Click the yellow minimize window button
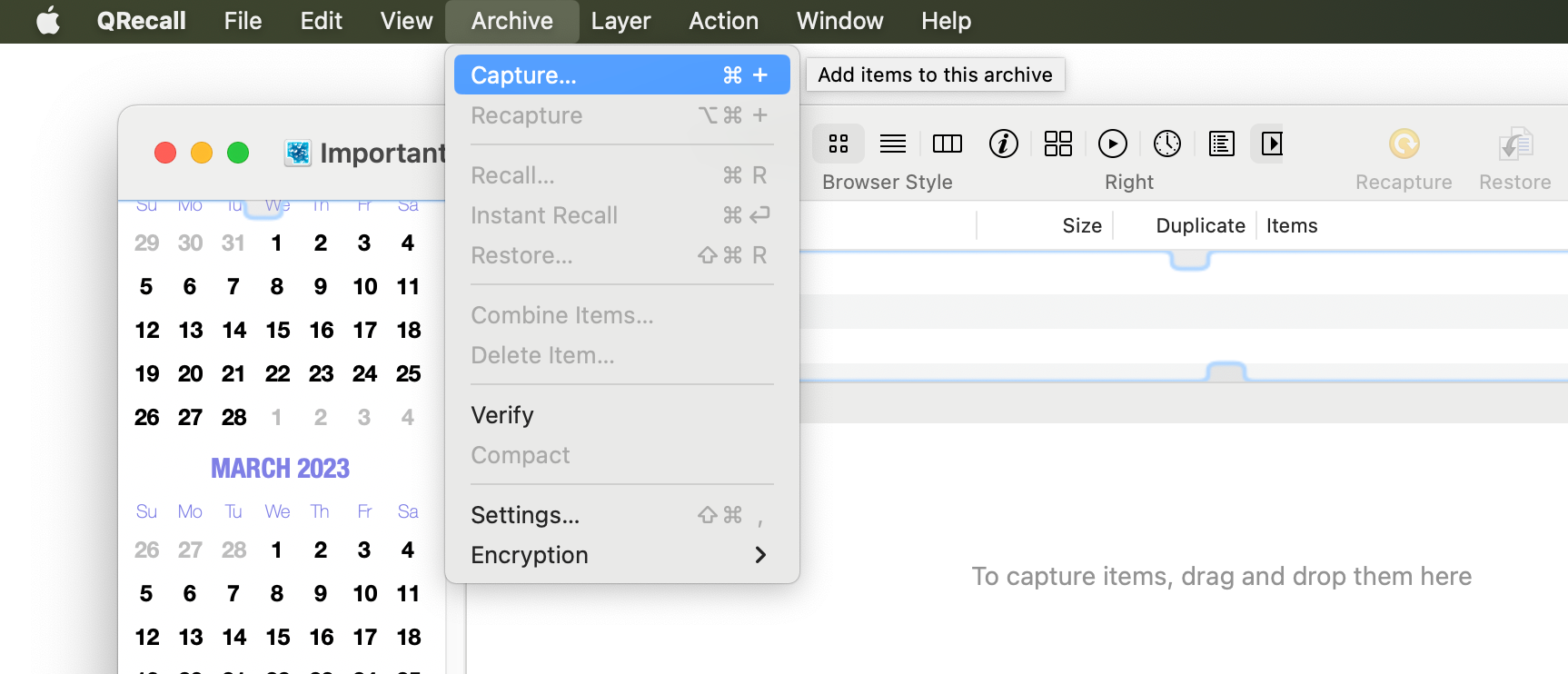This screenshot has width=1568, height=674. pos(202,153)
